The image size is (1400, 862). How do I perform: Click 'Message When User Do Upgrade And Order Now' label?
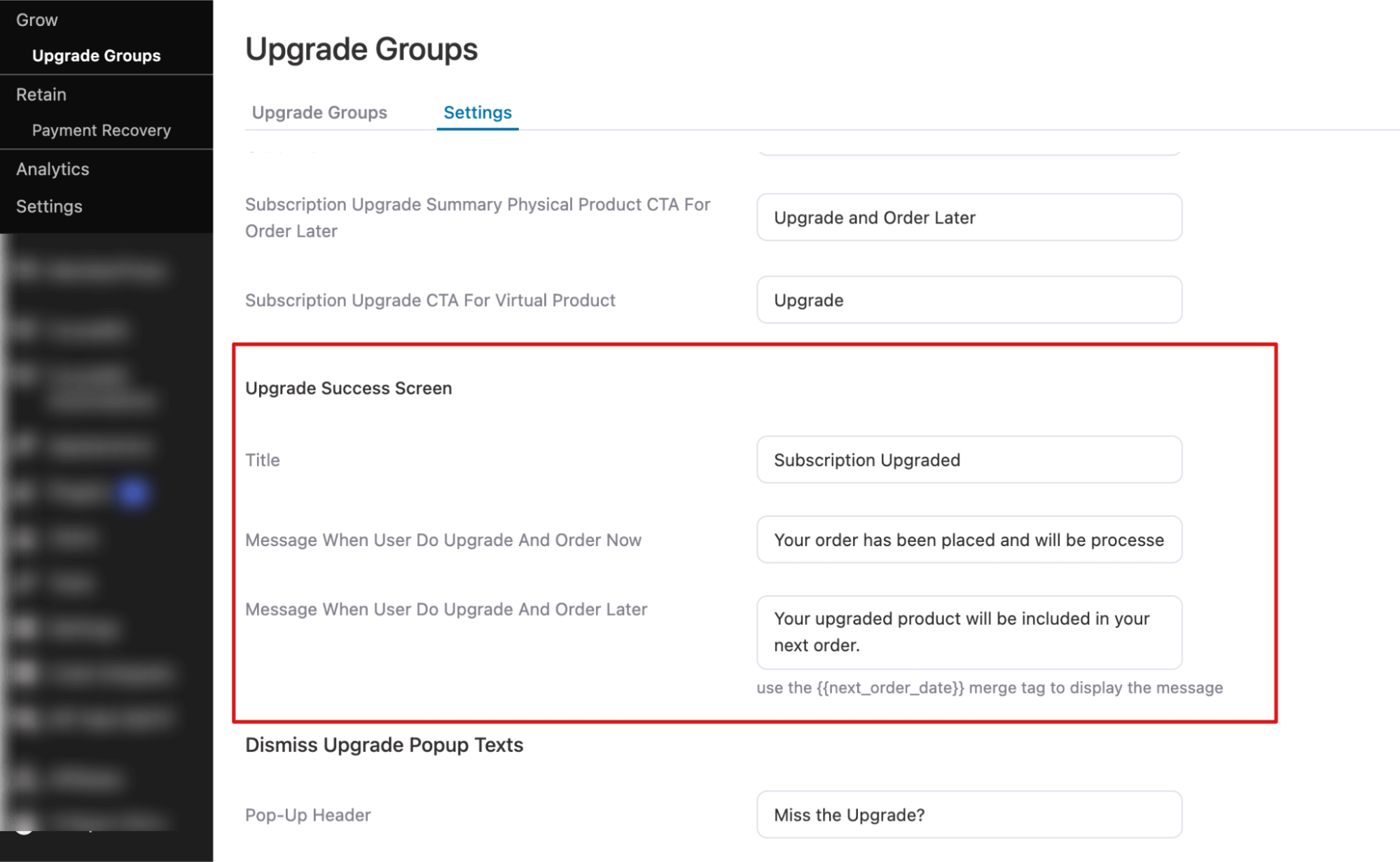443,540
